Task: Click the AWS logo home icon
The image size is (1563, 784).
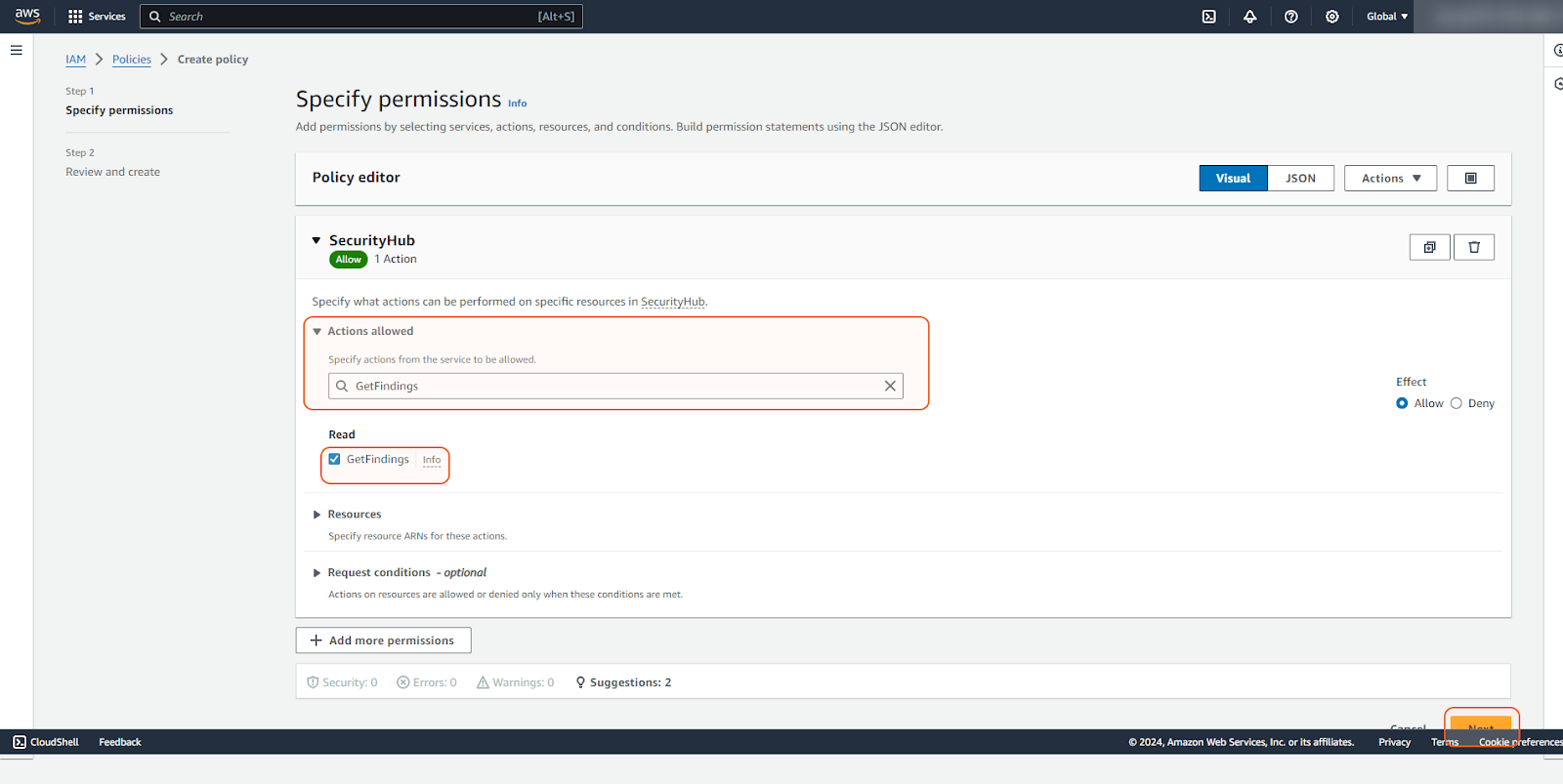Action: [27, 16]
